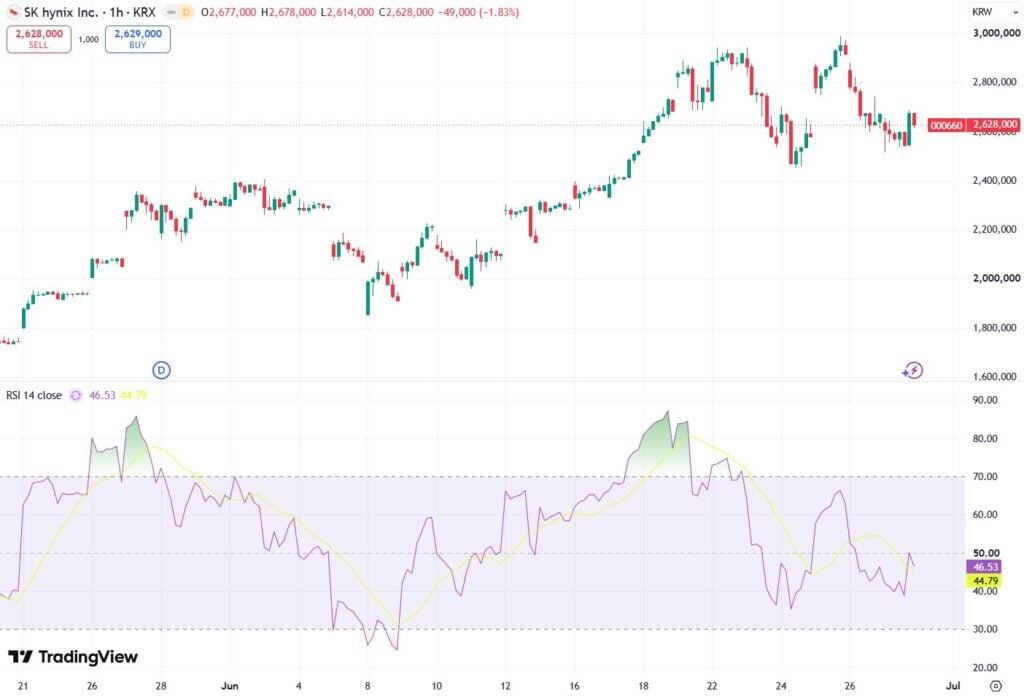Click the SK hynix company logo icon
The width and height of the screenshot is (1024, 696).
13,12
